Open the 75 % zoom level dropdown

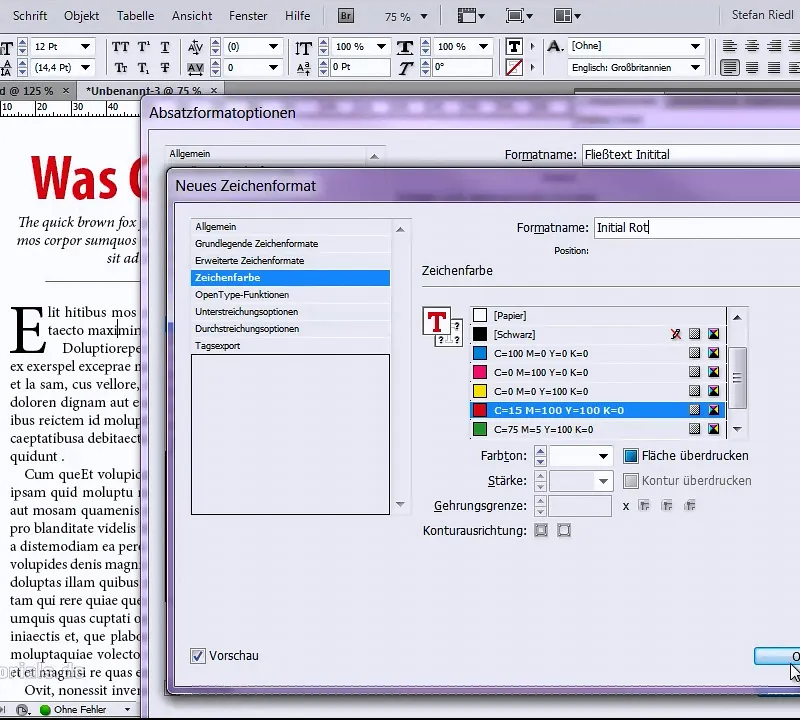click(x=423, y=17)
